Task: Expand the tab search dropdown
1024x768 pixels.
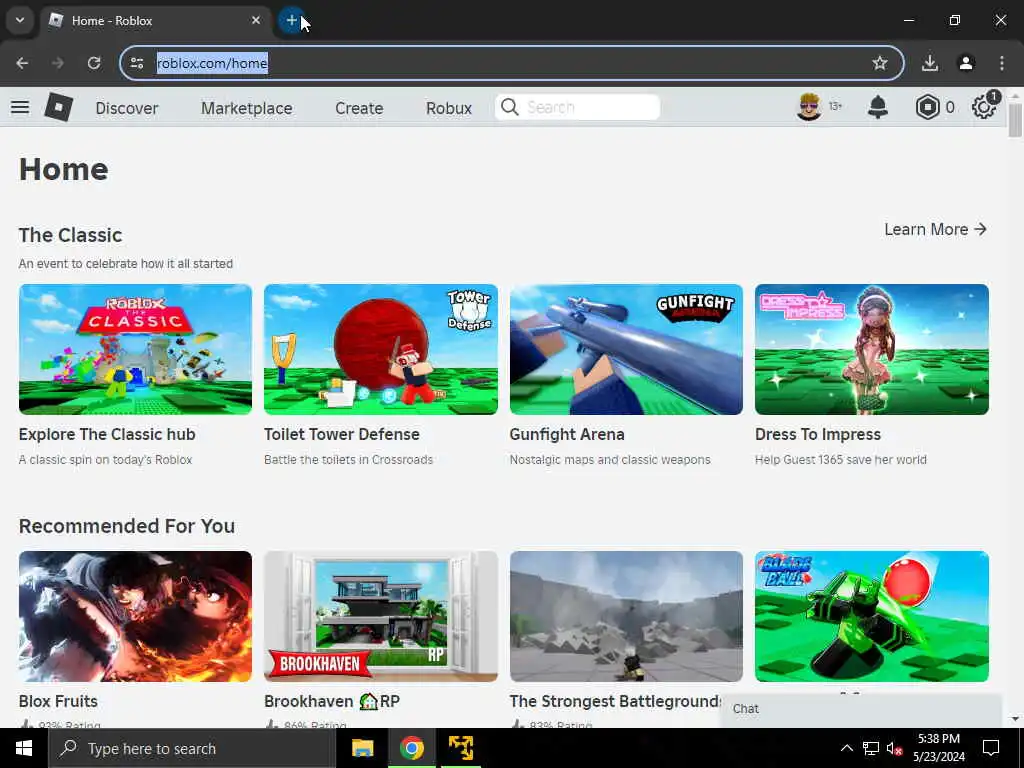Action: click(x=20, y=20)
